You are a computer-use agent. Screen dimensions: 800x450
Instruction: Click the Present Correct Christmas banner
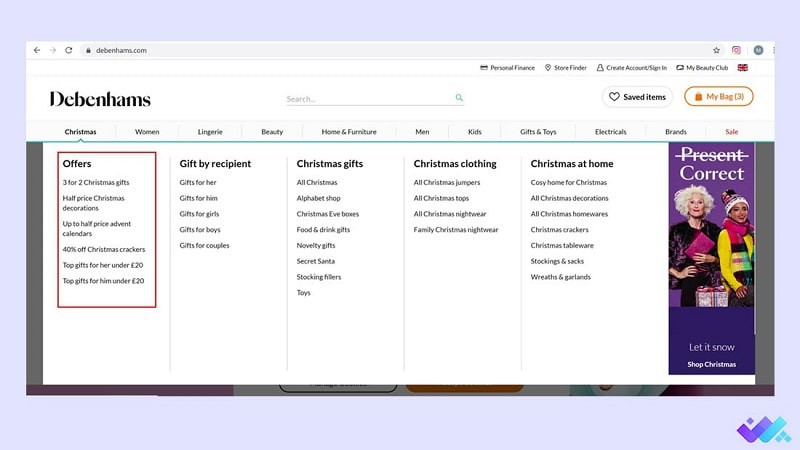pos(710,258)
